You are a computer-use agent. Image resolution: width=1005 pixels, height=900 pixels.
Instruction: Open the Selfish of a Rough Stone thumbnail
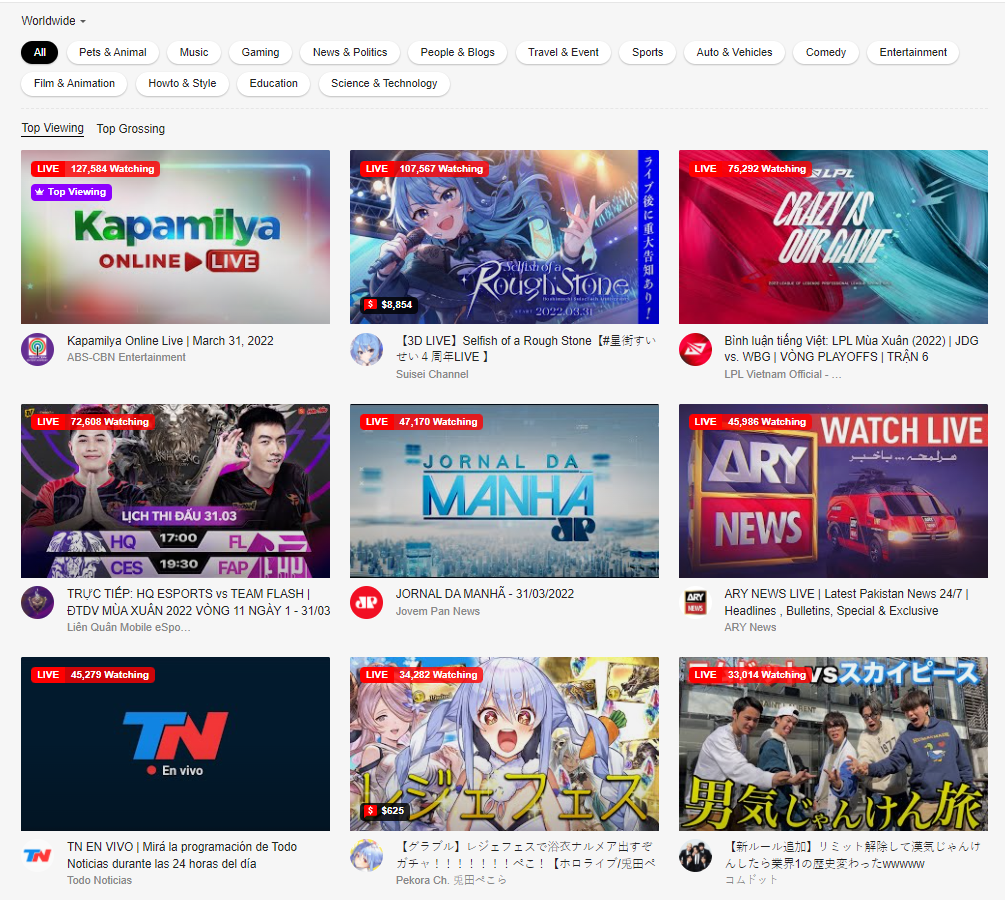click(504, 237)
